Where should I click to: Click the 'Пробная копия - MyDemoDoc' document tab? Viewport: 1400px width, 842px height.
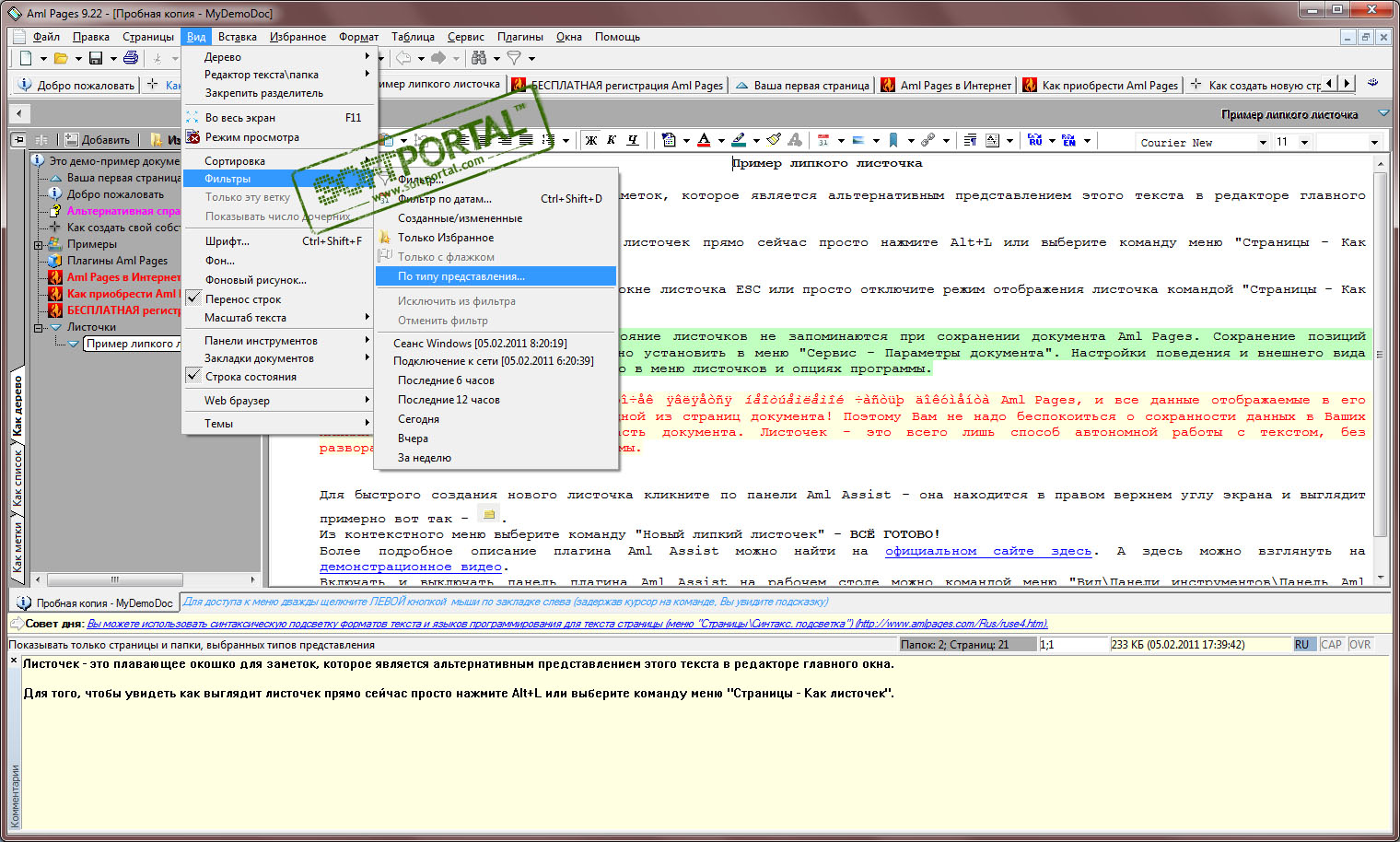tap(94, 603)
